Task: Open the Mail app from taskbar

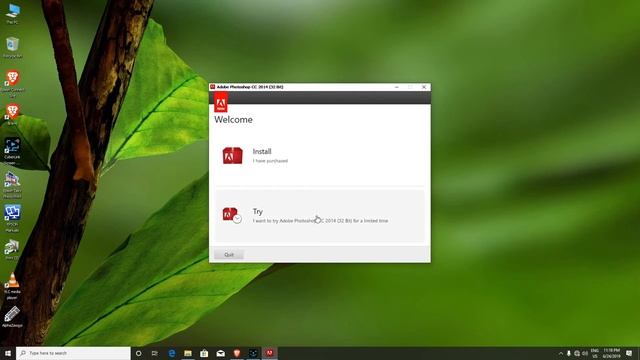Action: pyautogui.click(x=220, y=353)
